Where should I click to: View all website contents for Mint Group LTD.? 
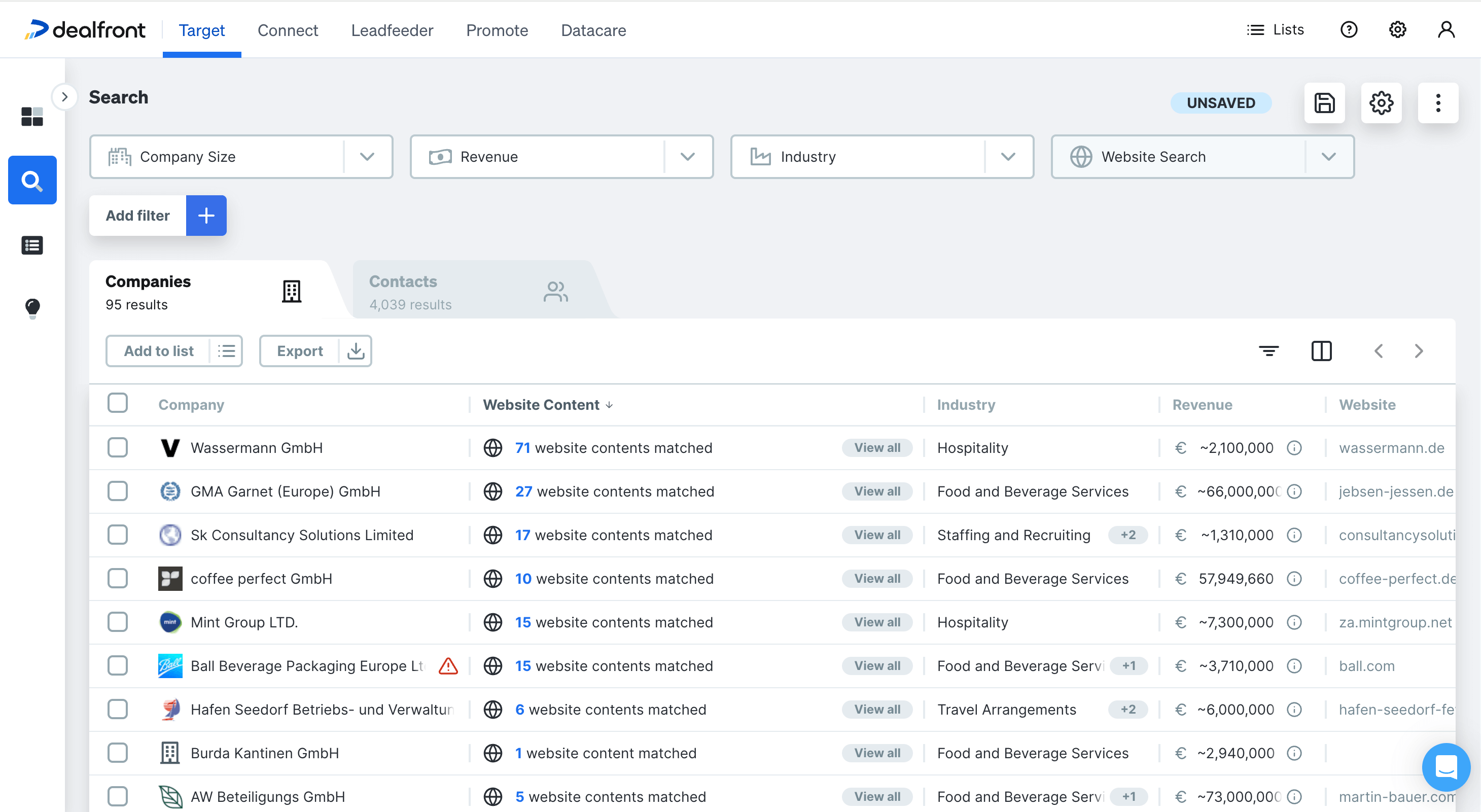coord(877,622)
